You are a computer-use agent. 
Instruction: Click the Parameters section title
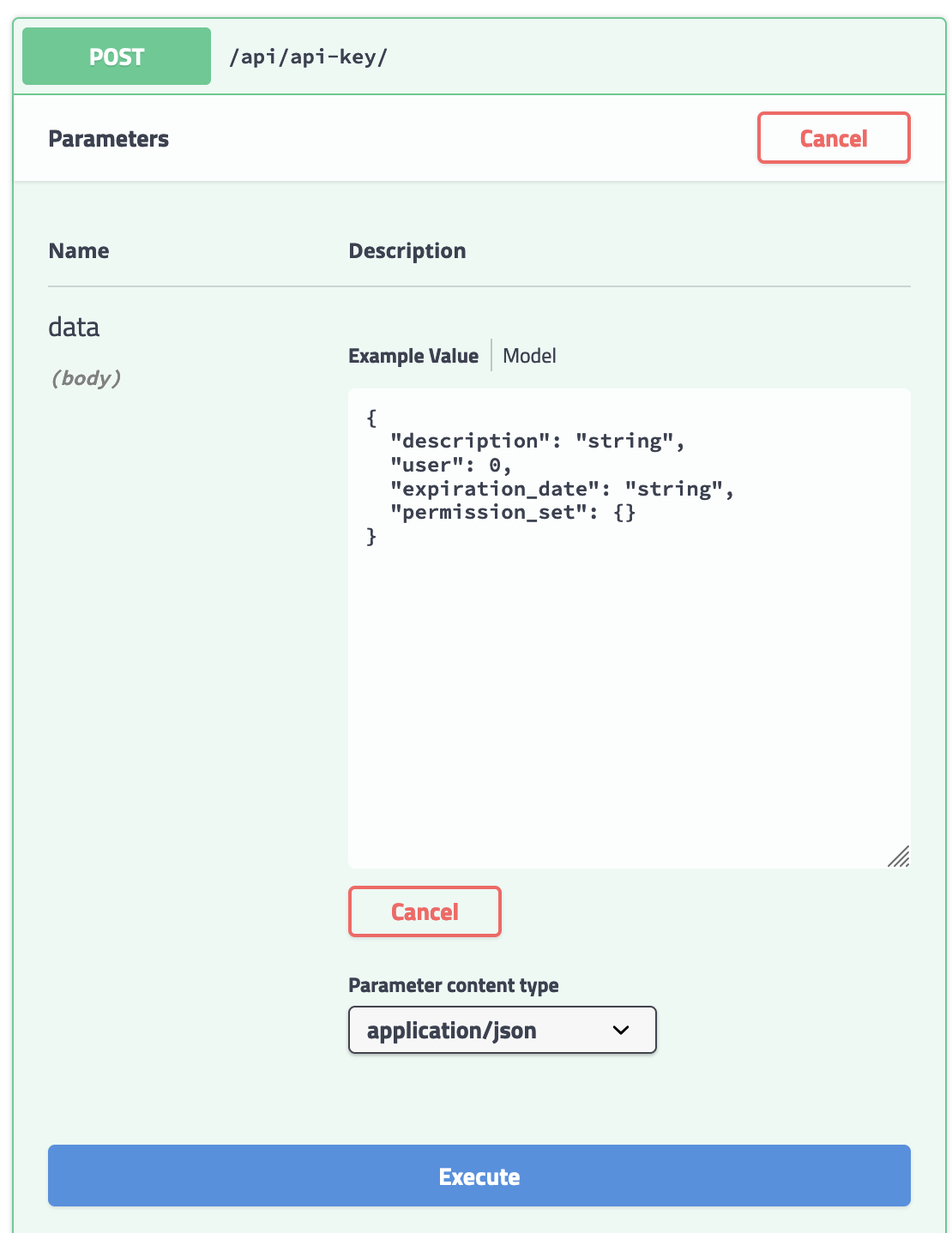[x=108, y=138]
